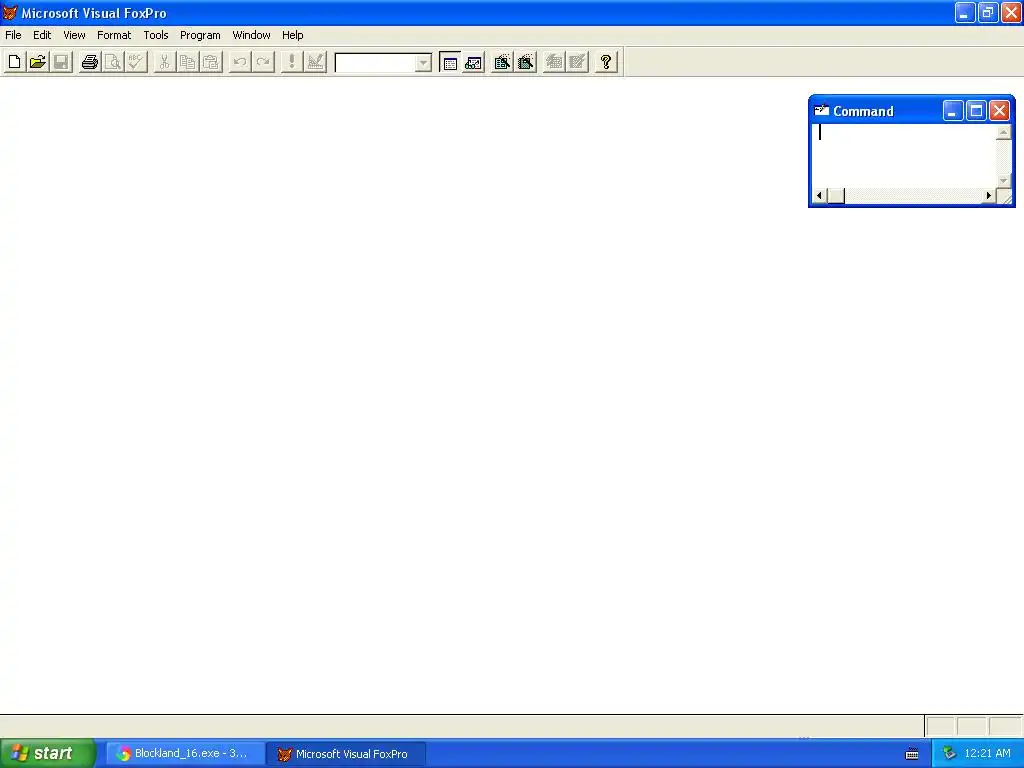
Task: Click the Print toolbar icon
Action: point(89,62)
